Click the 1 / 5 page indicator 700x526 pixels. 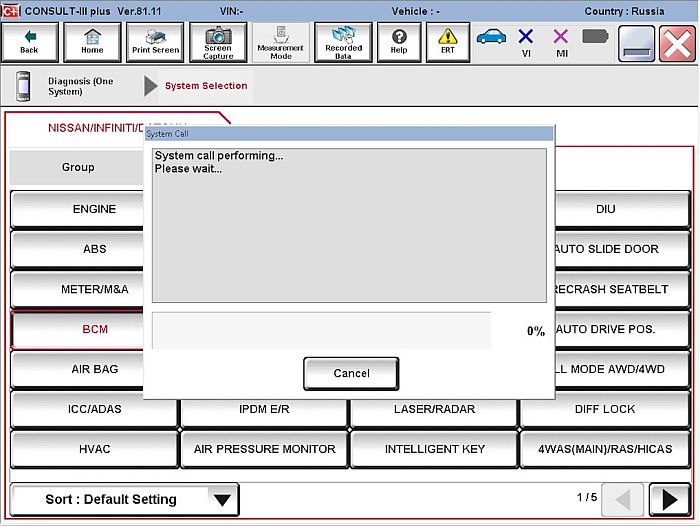[x=587, y=497]
